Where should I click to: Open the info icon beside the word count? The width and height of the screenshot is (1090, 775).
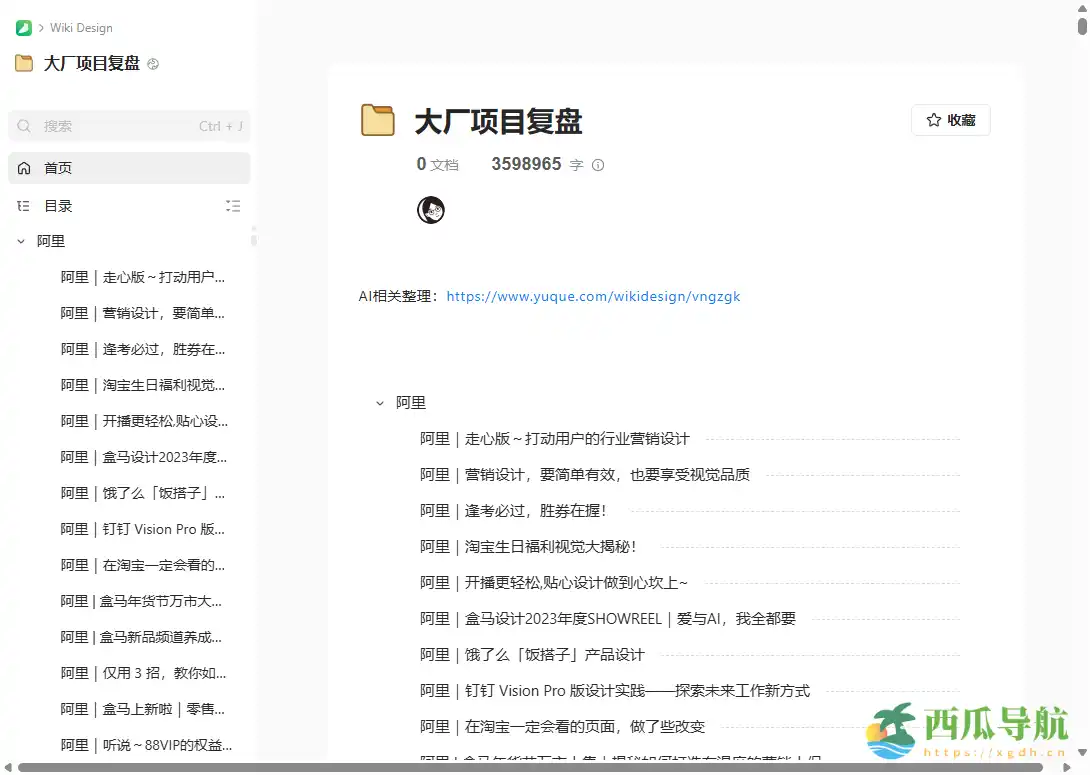pyautogui.click(x=597, y=164)
